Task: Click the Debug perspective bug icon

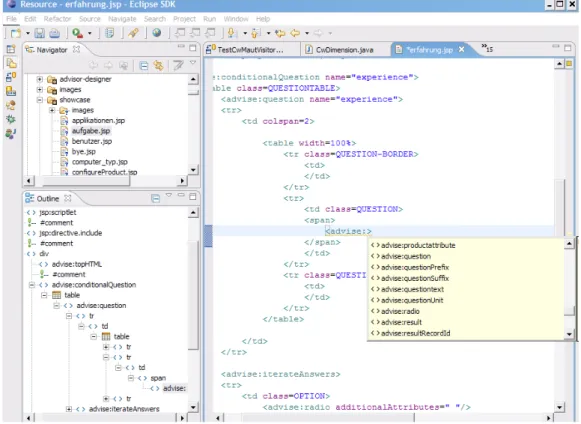Action: point(11,119)
